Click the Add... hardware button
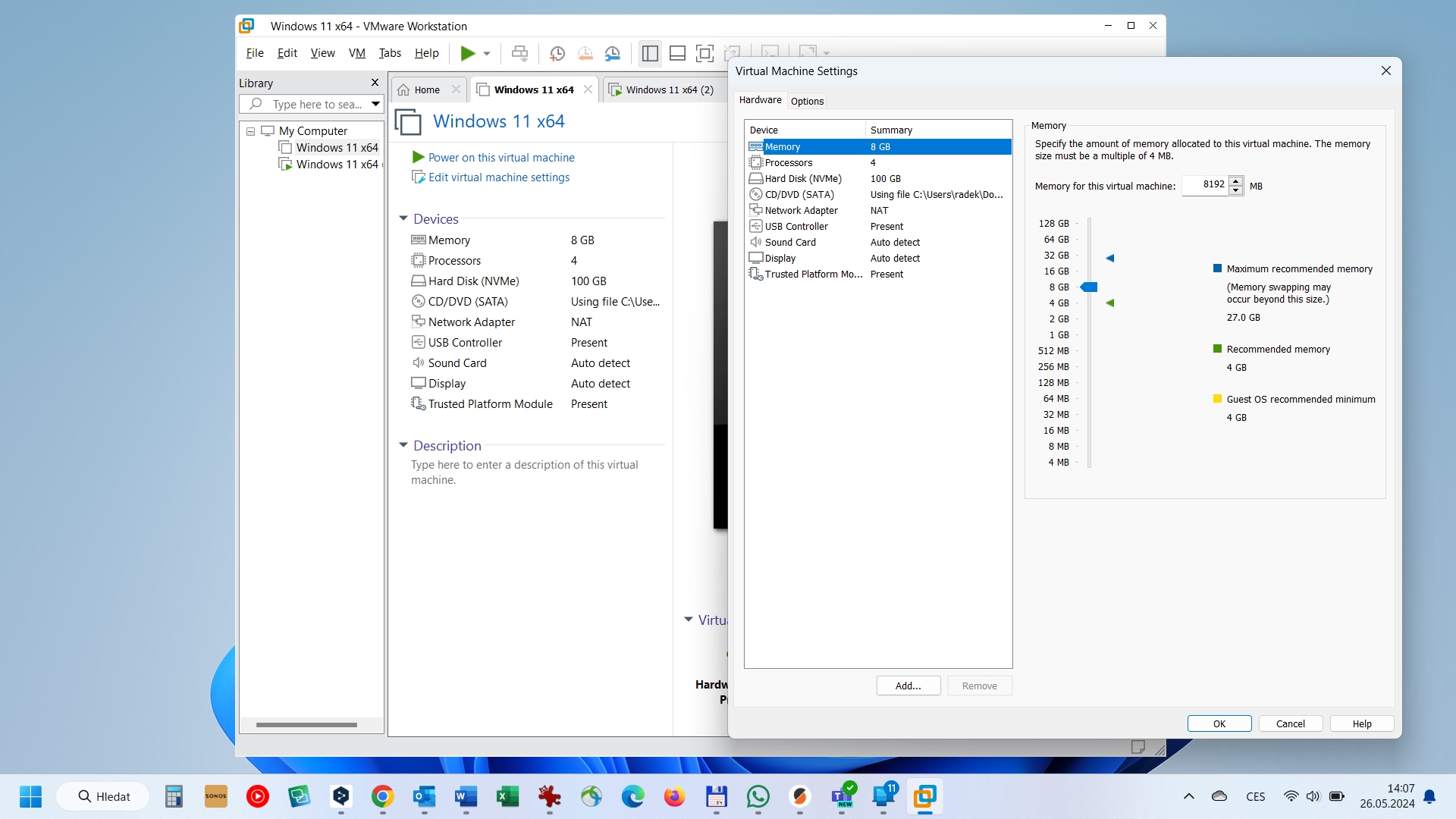 click(x=908, y=686)
